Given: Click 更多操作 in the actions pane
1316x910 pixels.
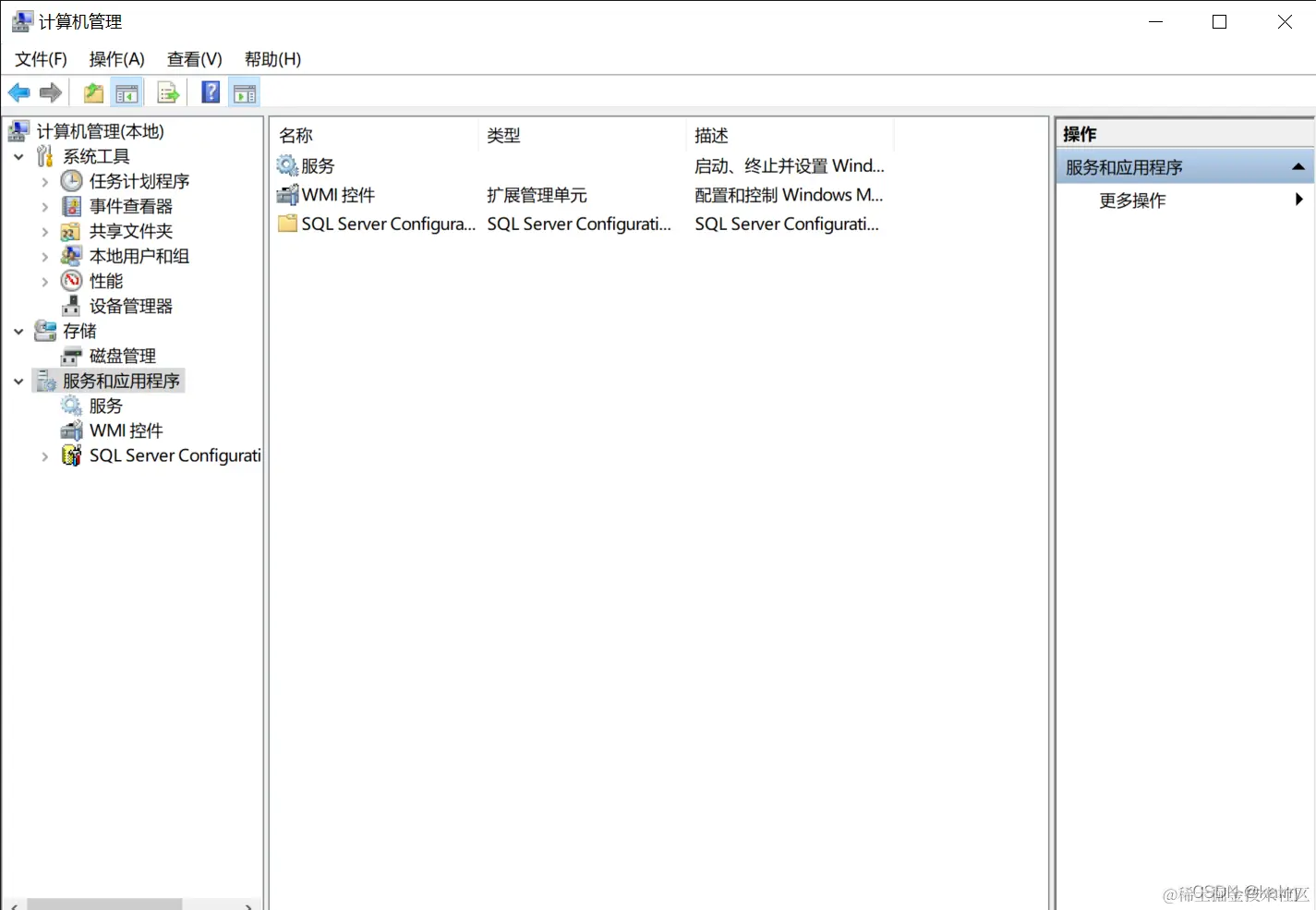Looking at the screenshot, I should (1132, 200).
